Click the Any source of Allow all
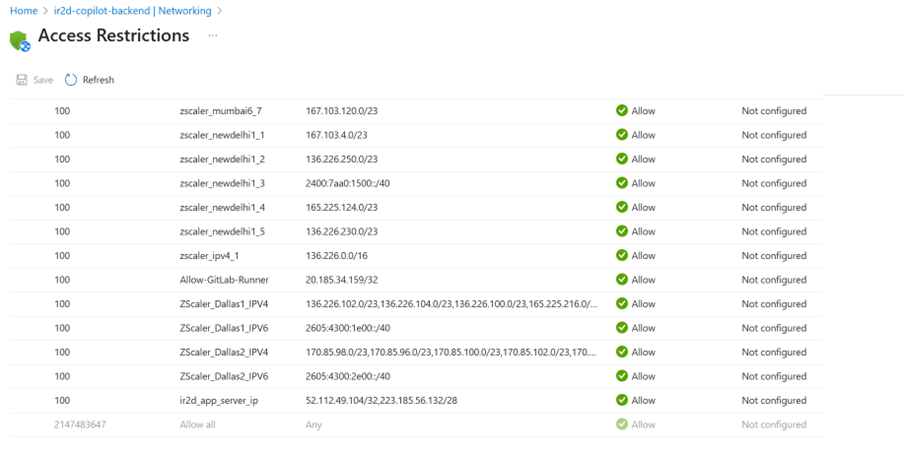 click(x=314, y=425)
